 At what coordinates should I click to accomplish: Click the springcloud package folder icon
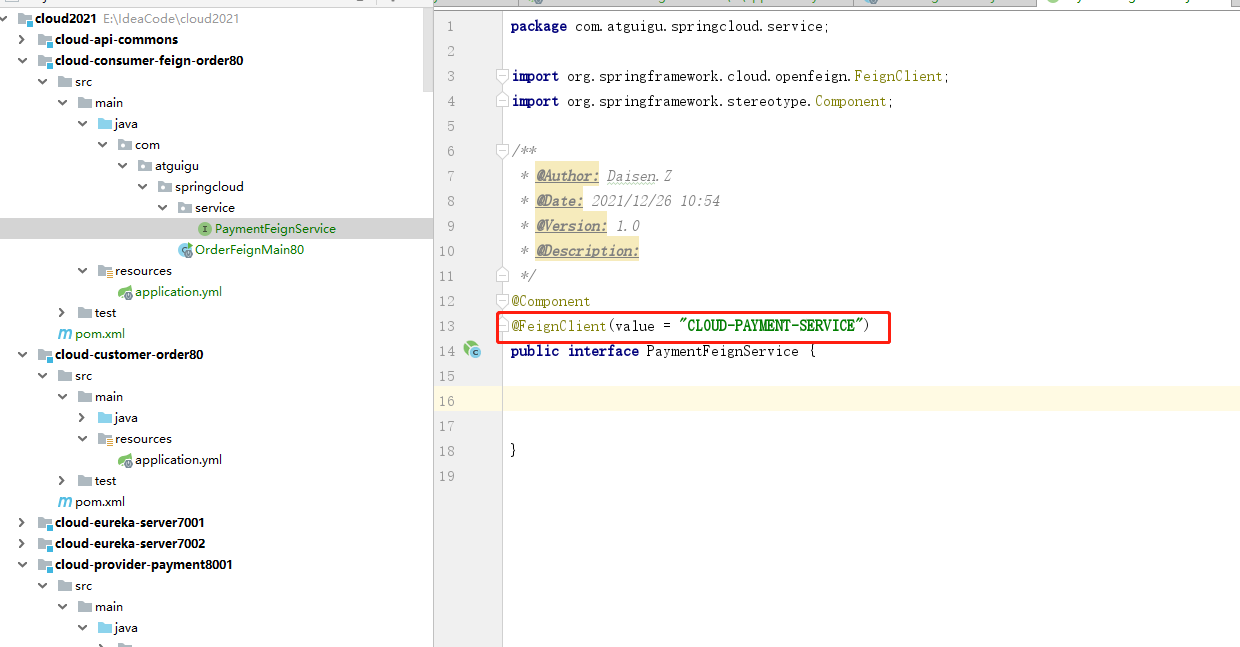coord(165,187)
